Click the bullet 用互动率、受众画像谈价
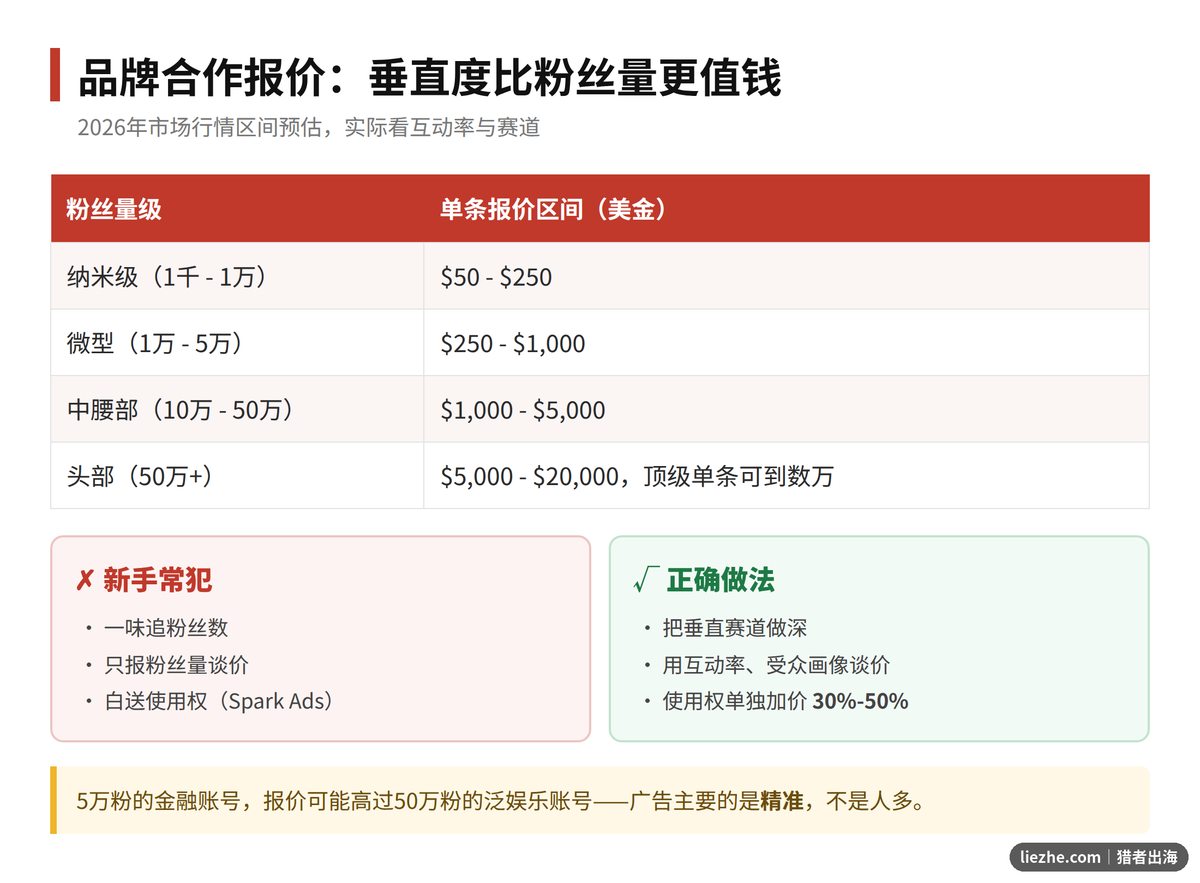Viewport: 1200px width, 883px height. point(776,665)
